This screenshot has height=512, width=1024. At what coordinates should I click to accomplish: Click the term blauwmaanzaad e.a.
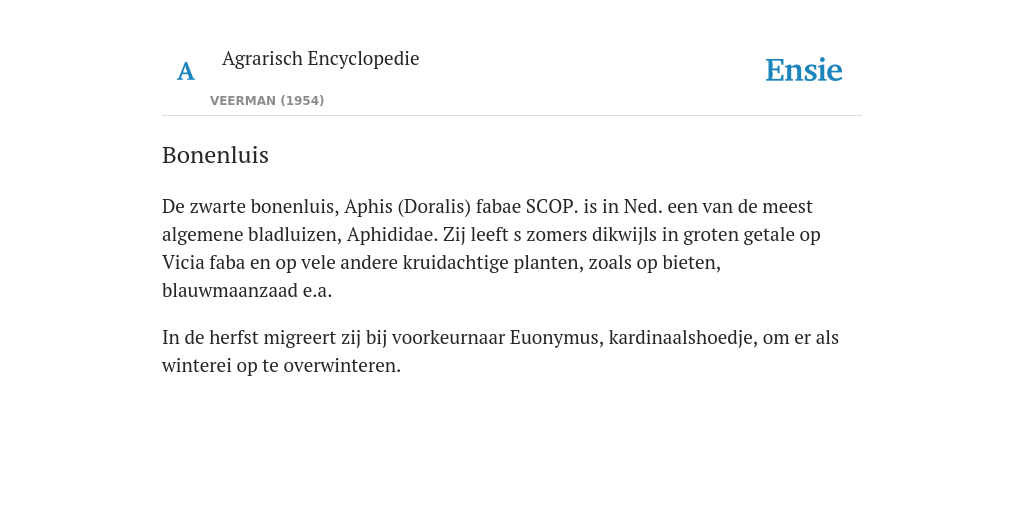tap(247, 291)
